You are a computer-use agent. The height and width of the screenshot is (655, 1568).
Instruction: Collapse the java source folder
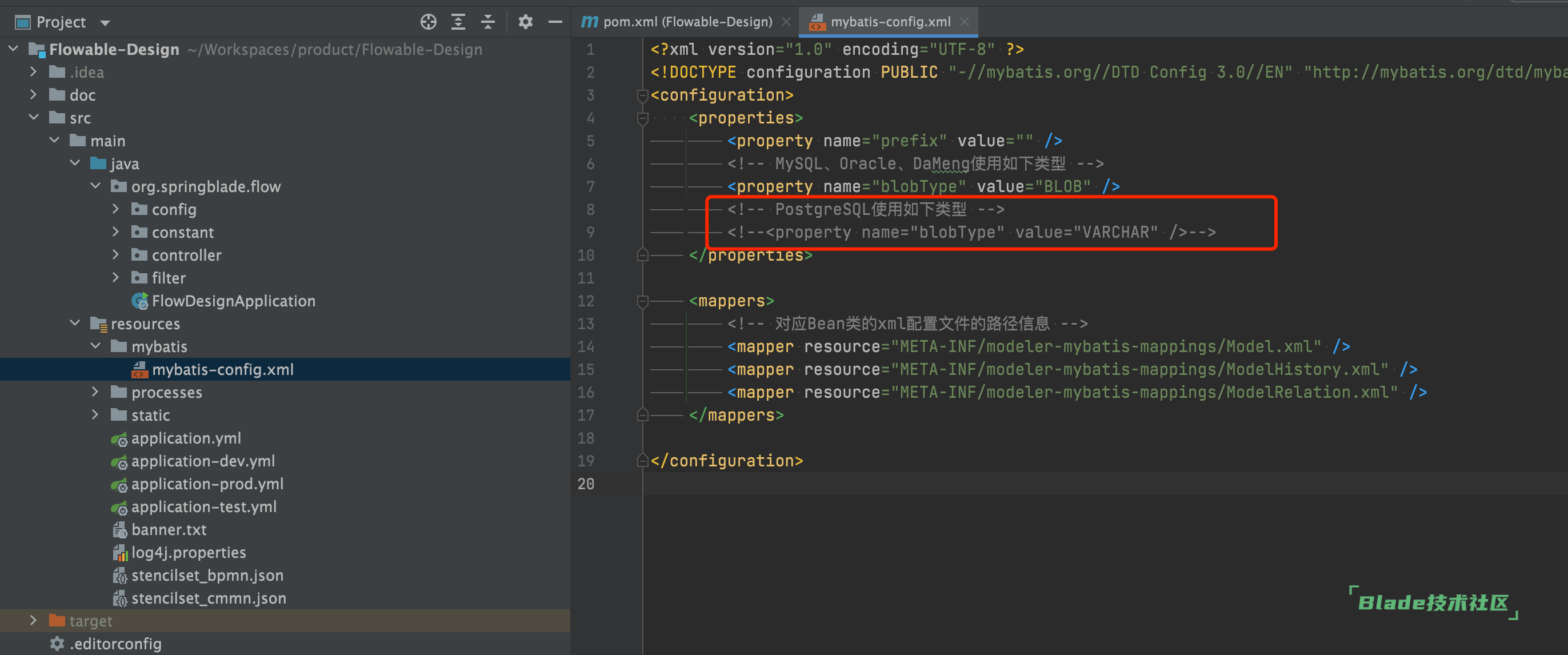[x=75, y=163]
